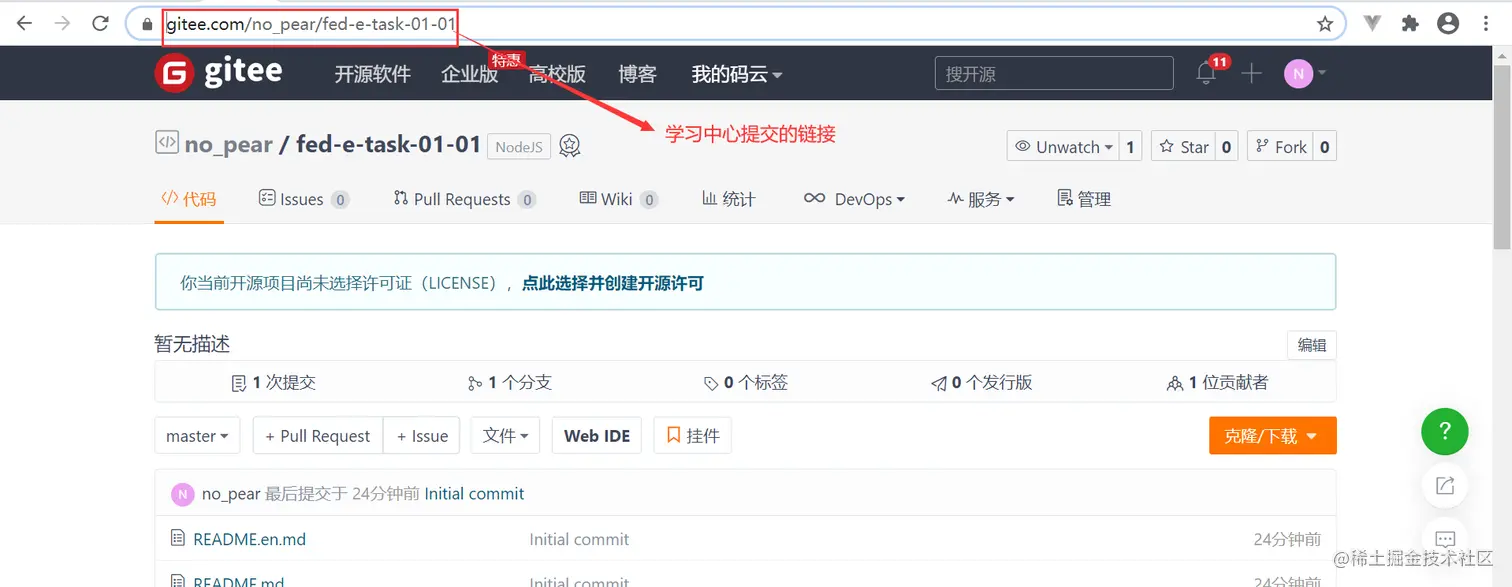Open the browser extensions puzzle icon

pos(1410,24)
